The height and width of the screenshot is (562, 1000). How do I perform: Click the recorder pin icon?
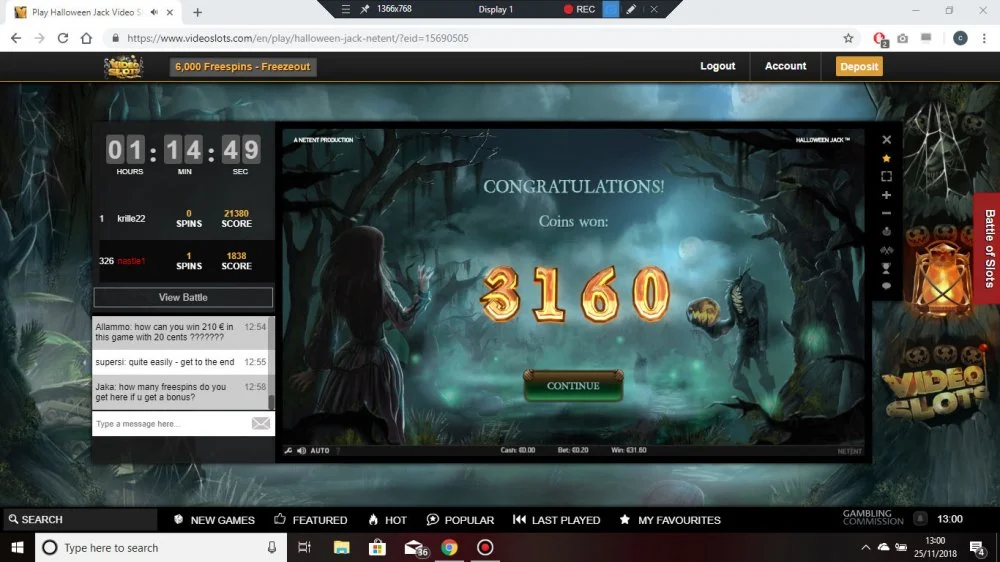pos(364,9)
